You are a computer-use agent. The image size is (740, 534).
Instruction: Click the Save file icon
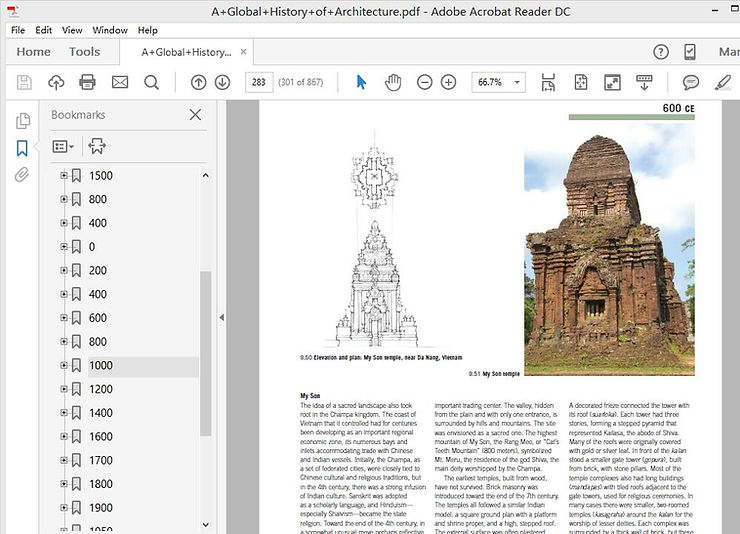tap(24, 83)
